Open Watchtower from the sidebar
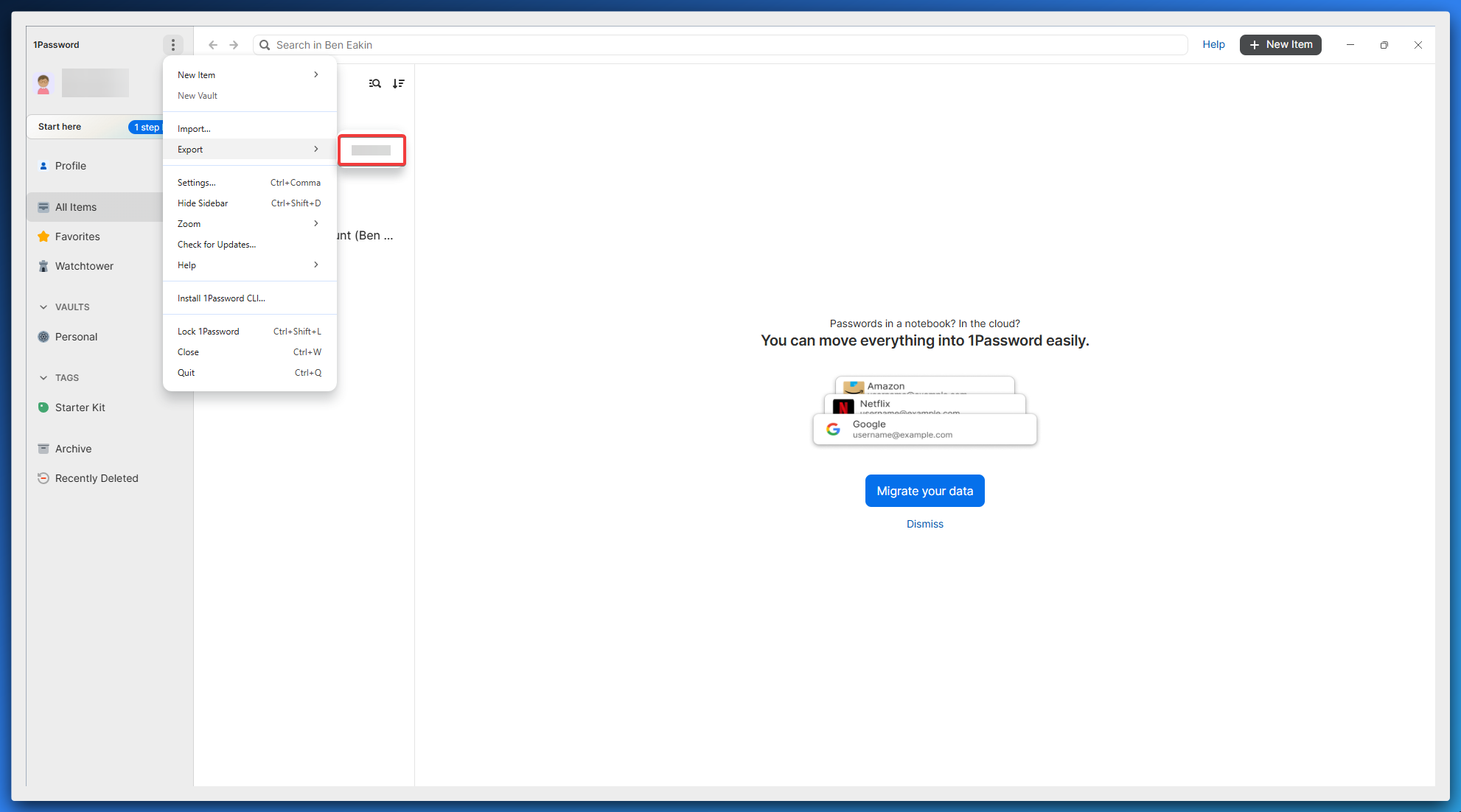The width and height of the screenshot is (1461, 812). [x=84, y=266]
